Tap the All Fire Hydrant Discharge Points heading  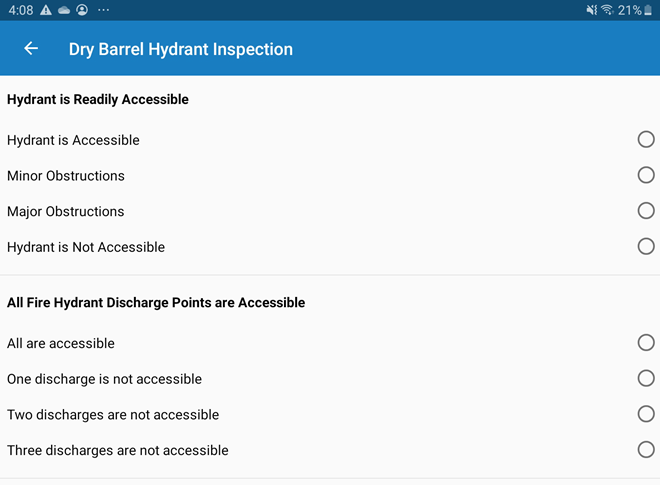click(156, 302)
